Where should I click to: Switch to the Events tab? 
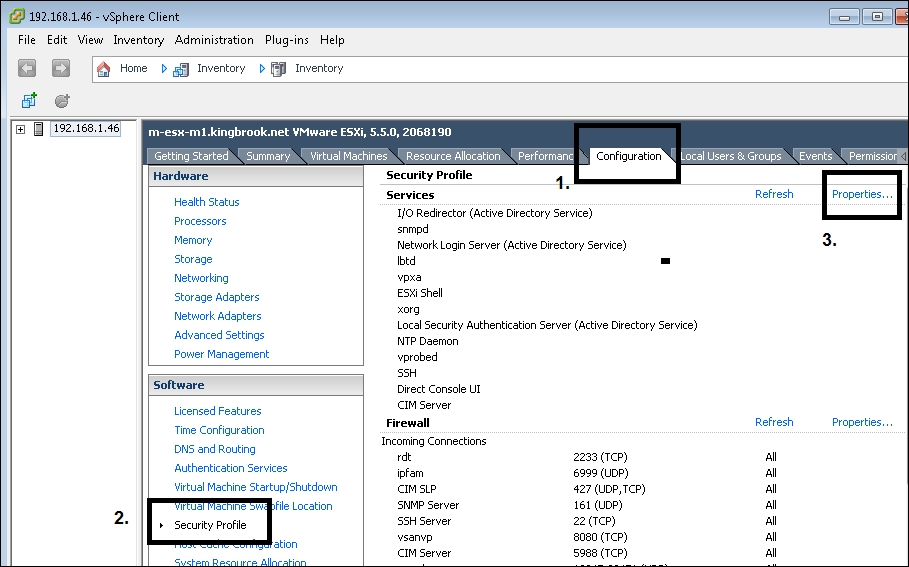[x=815, y=156]
